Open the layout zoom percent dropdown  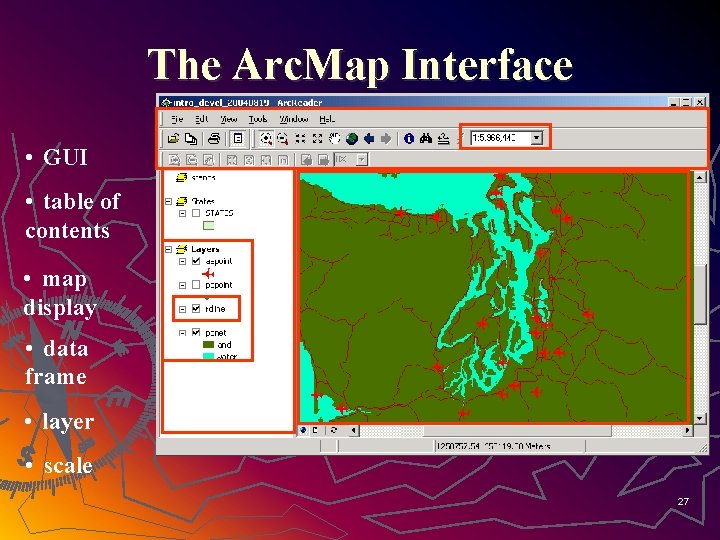pos(362,160)
